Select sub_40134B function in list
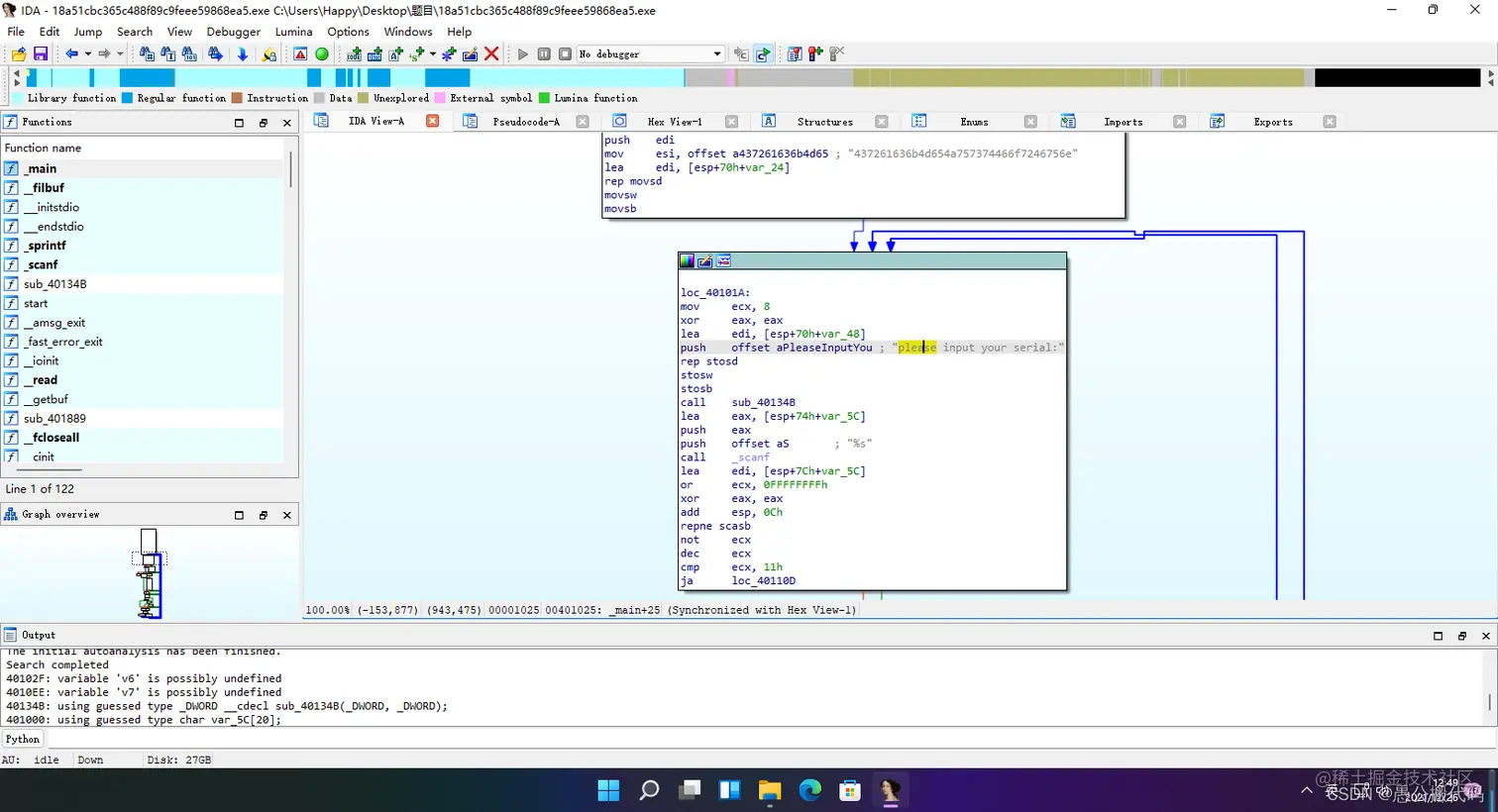 click(143, 284)
